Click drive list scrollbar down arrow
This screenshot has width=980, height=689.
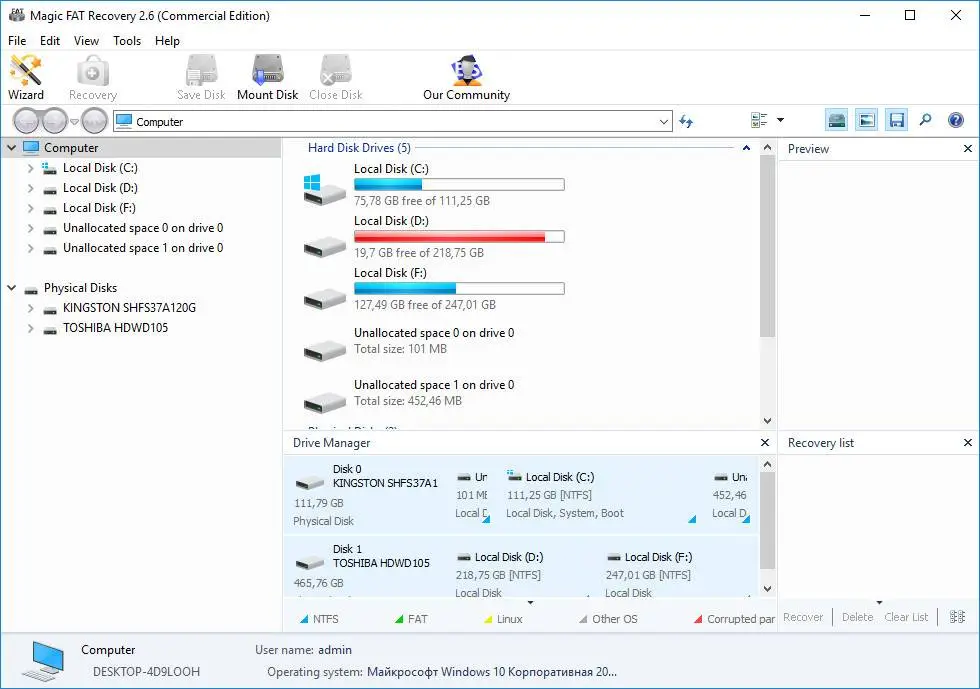tap(768, 421)
